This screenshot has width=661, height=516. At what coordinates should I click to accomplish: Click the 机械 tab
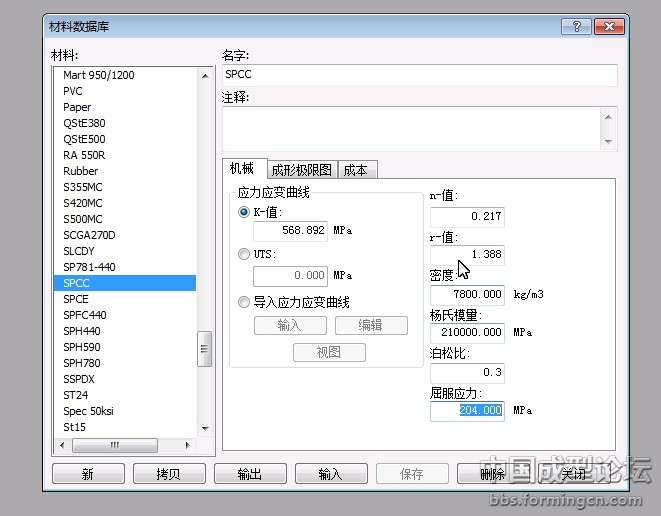242,169
